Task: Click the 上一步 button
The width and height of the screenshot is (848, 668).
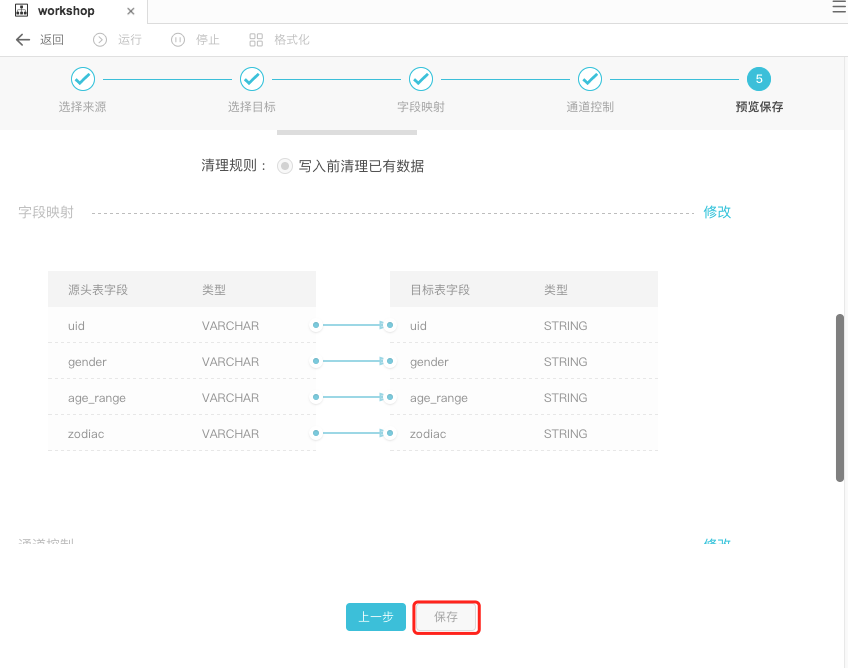Action: [376, 617]
